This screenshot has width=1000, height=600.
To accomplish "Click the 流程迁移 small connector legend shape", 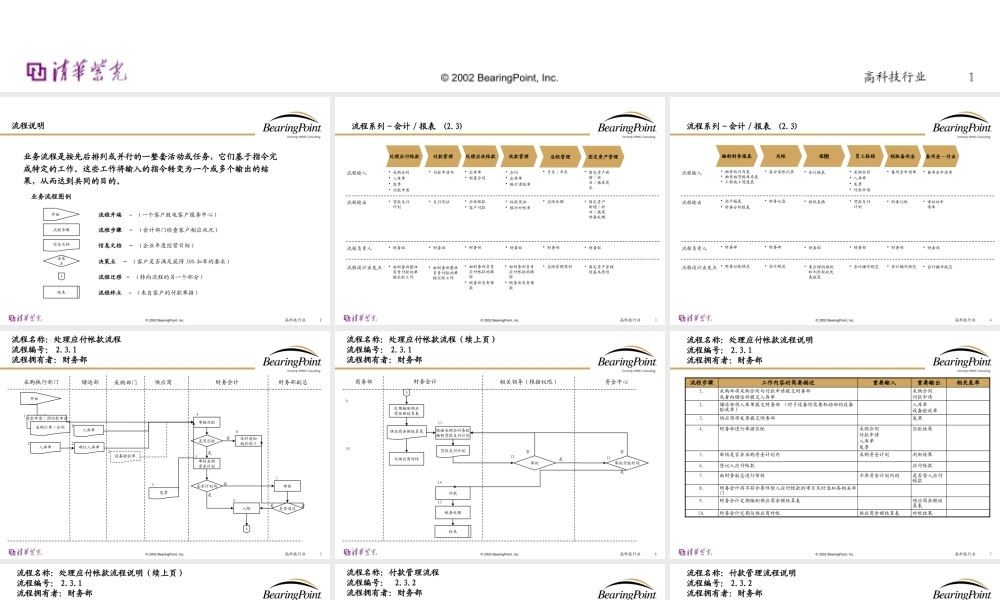I will click(x=61, y=276).
